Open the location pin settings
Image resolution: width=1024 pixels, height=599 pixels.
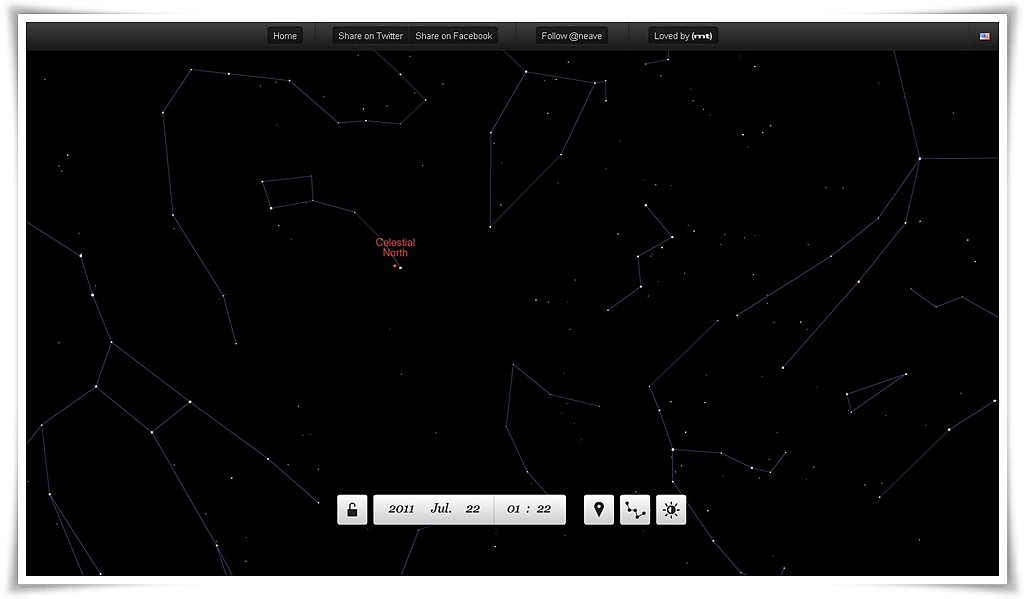(599, 510)
